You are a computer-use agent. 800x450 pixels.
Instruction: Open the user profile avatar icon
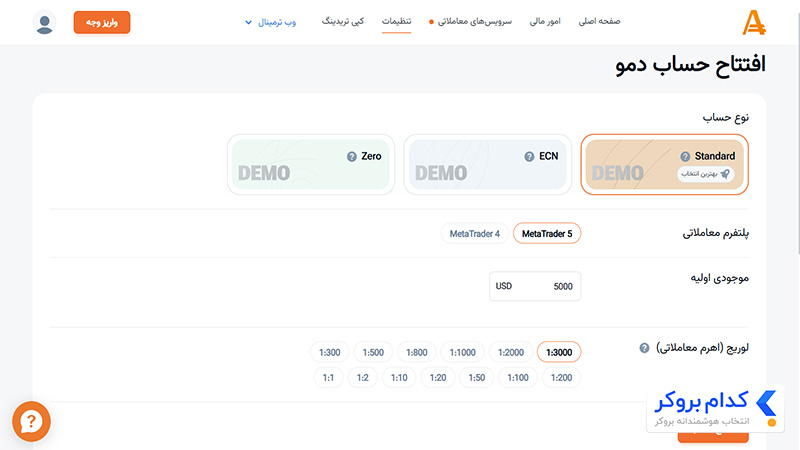coord(44,22)
